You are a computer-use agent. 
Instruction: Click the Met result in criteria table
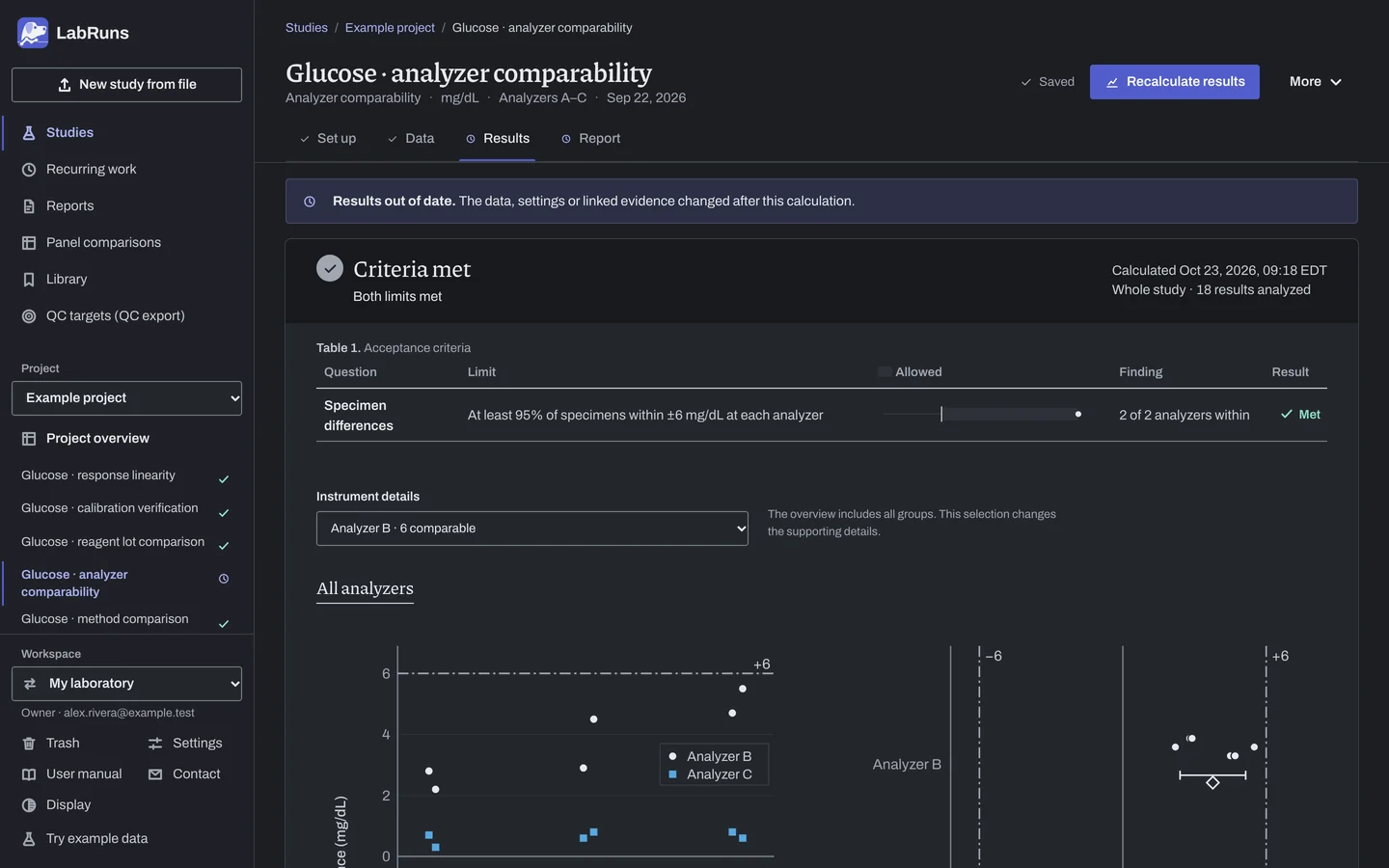pos(1300,415)
